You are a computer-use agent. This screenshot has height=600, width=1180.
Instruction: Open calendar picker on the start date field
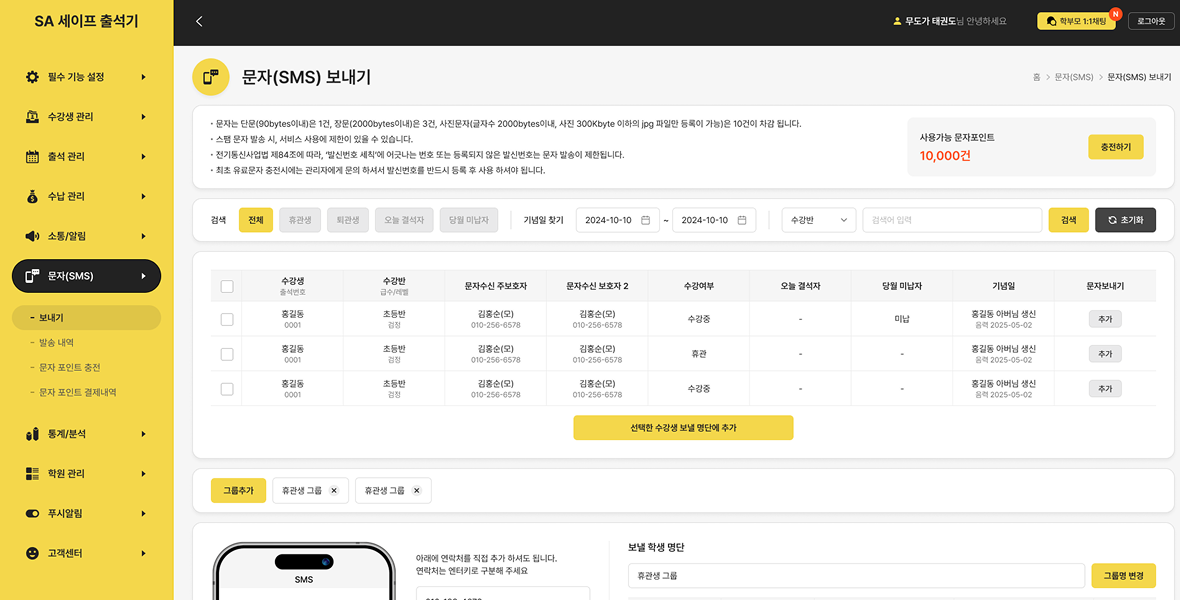pos(645,220)
